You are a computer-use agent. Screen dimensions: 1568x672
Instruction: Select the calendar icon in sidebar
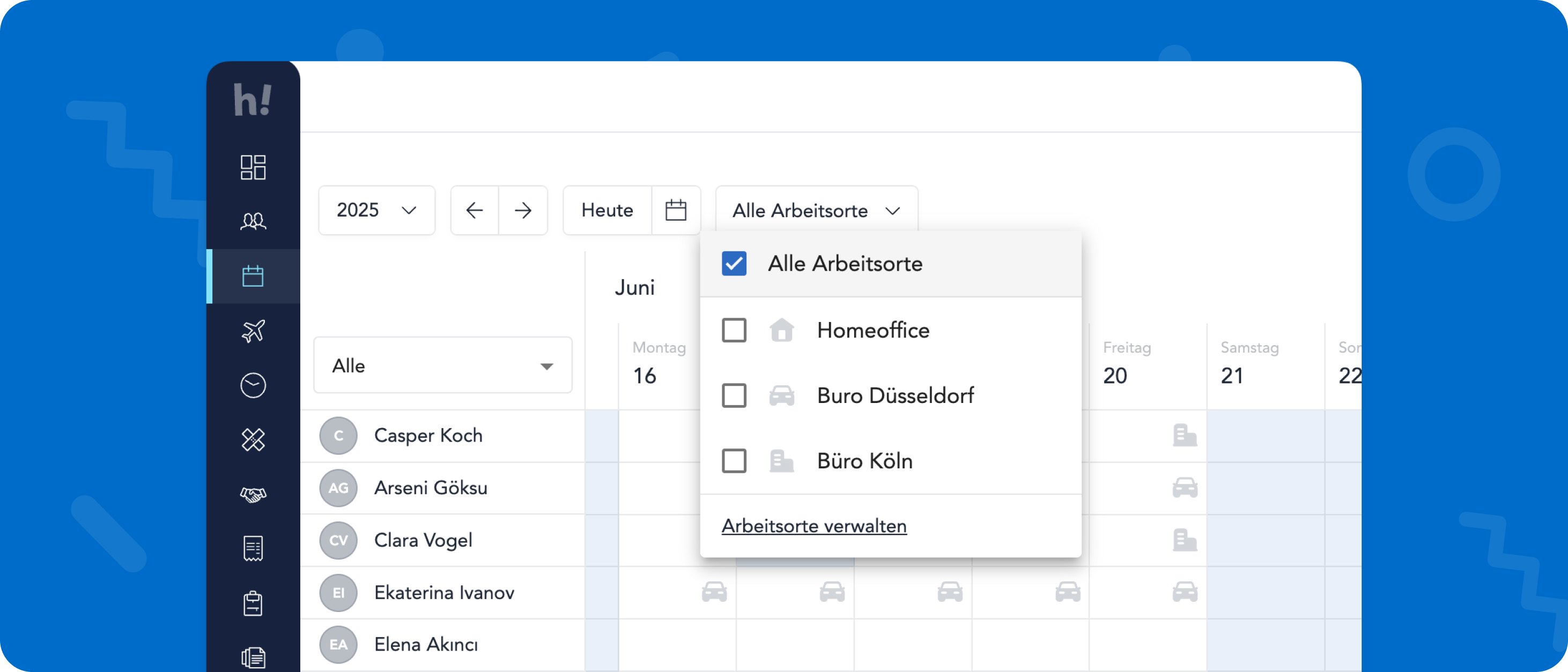click(253, 276)
